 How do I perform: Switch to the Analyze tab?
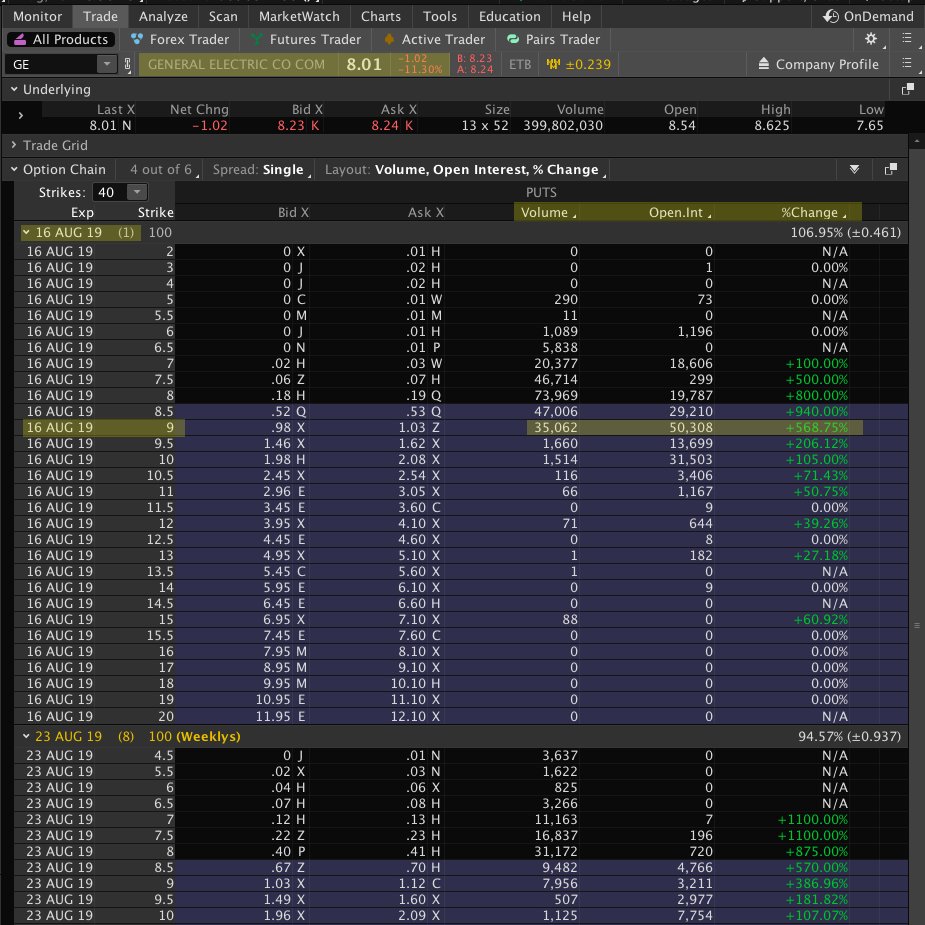pos(163,16)
